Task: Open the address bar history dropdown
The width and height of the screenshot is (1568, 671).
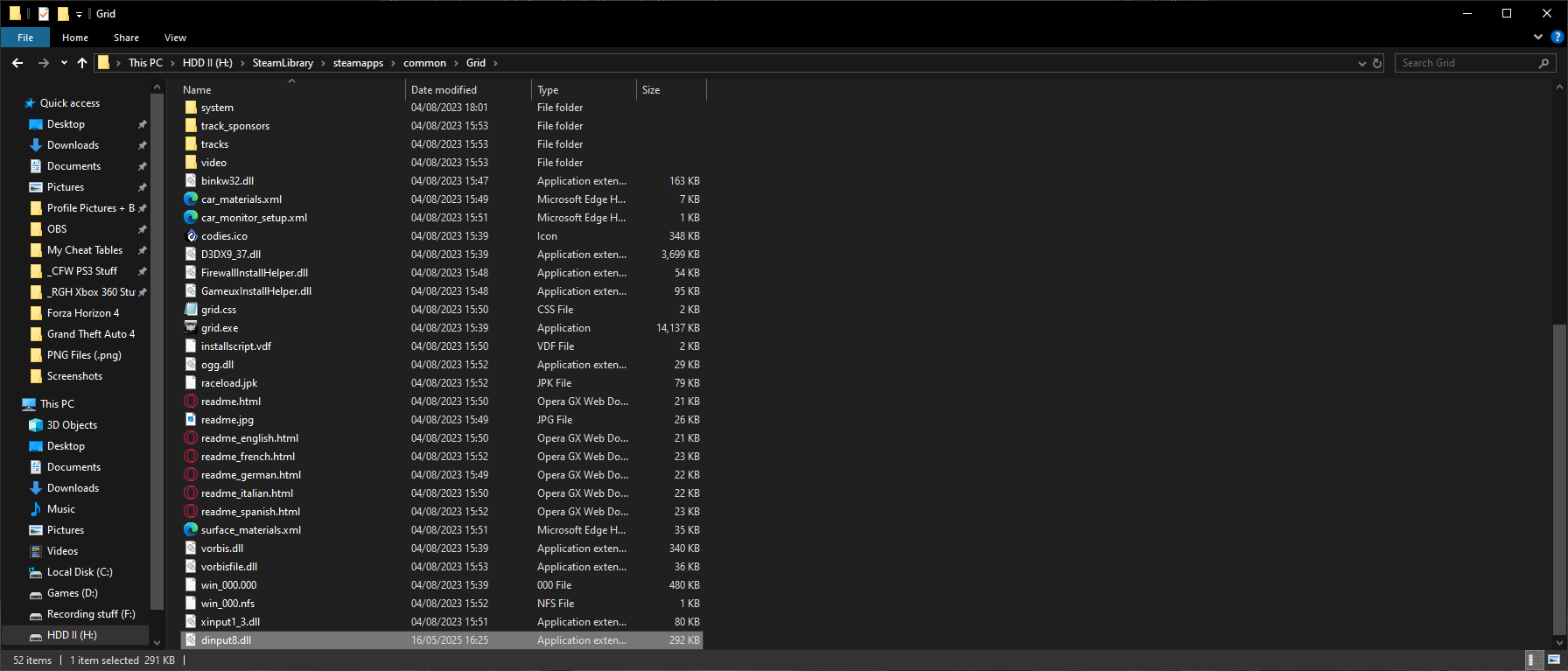Action: coord(1361,63)
